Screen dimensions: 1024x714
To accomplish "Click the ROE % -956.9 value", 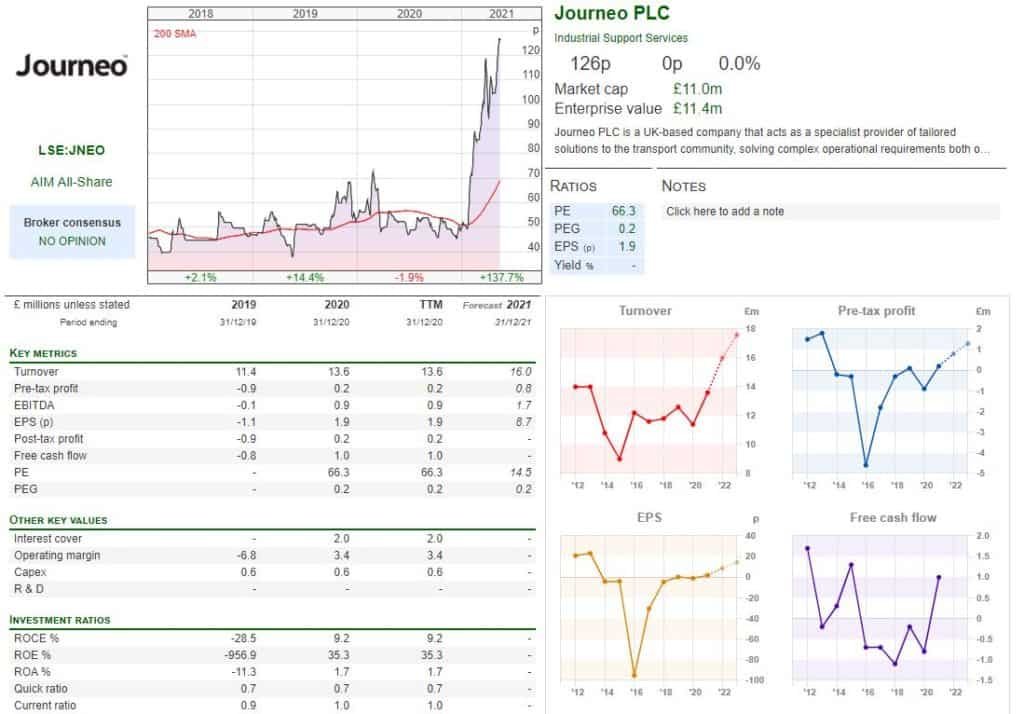I will pyautogui.click(x=240, y=655).
